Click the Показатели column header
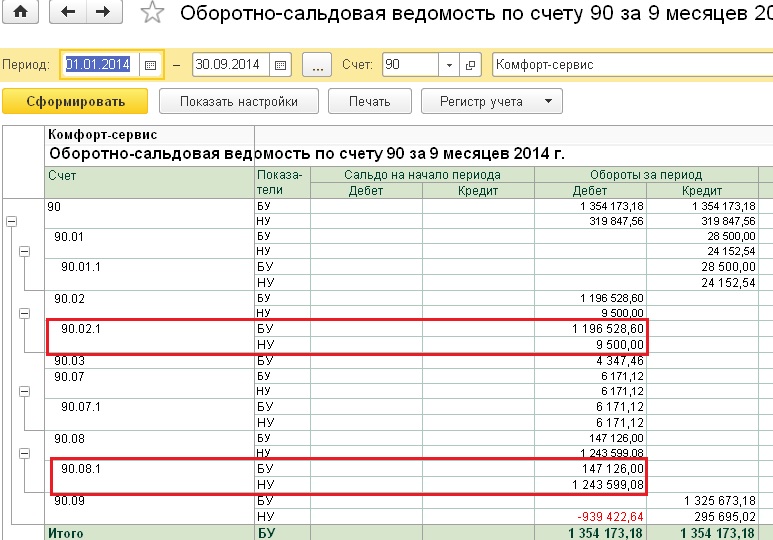 click(x=280, y=182)
